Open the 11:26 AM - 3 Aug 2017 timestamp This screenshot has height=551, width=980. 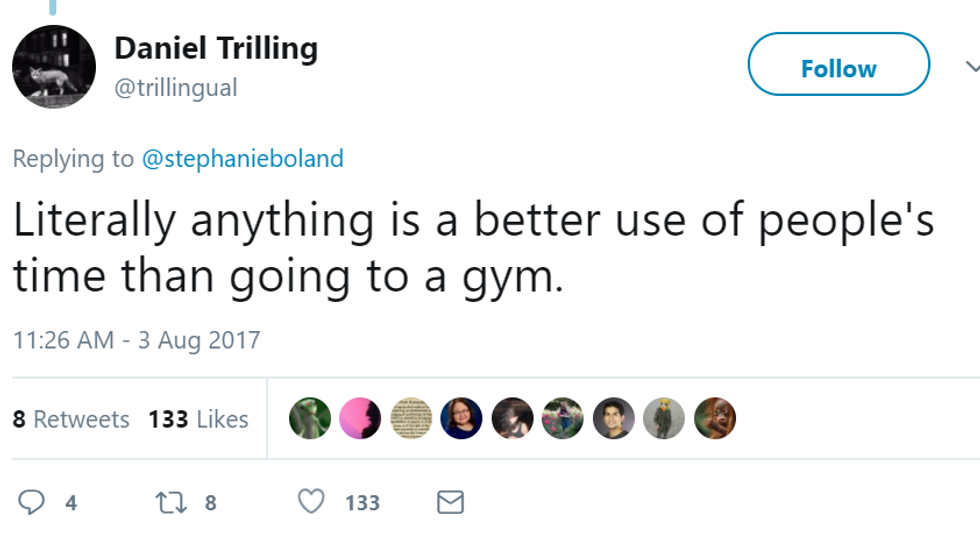click(136, 339)
